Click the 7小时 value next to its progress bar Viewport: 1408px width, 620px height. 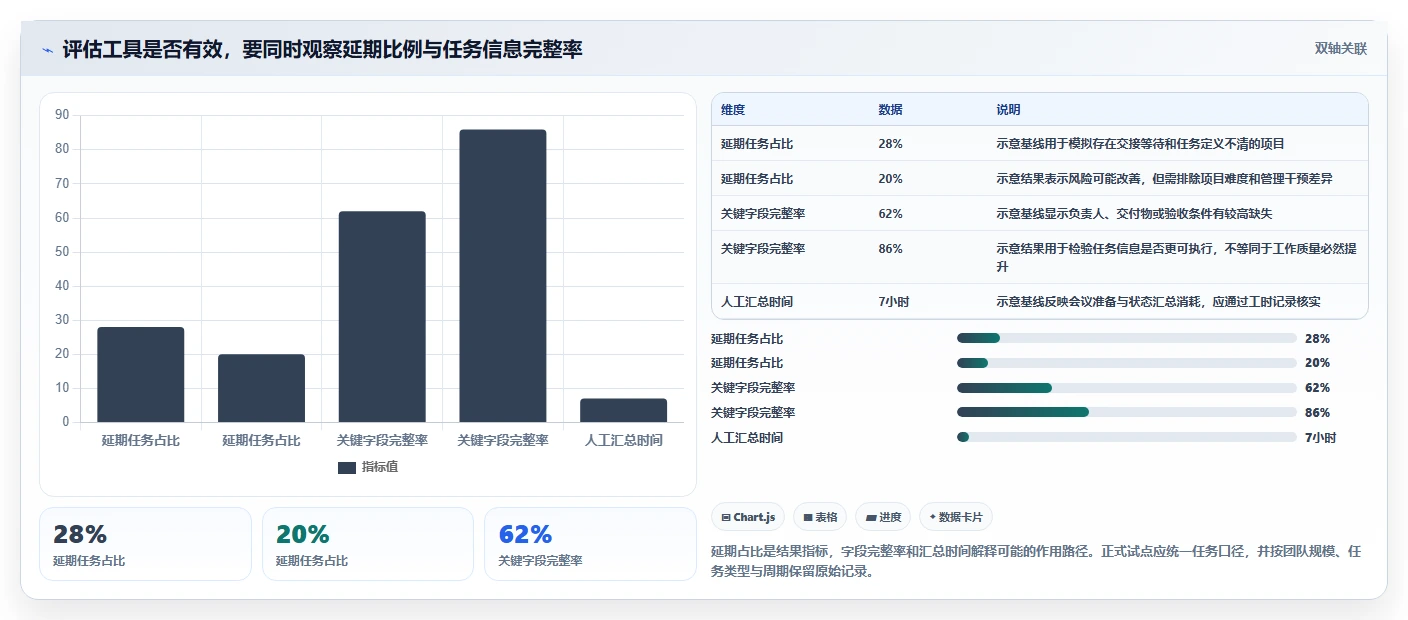coord(1320,437)
